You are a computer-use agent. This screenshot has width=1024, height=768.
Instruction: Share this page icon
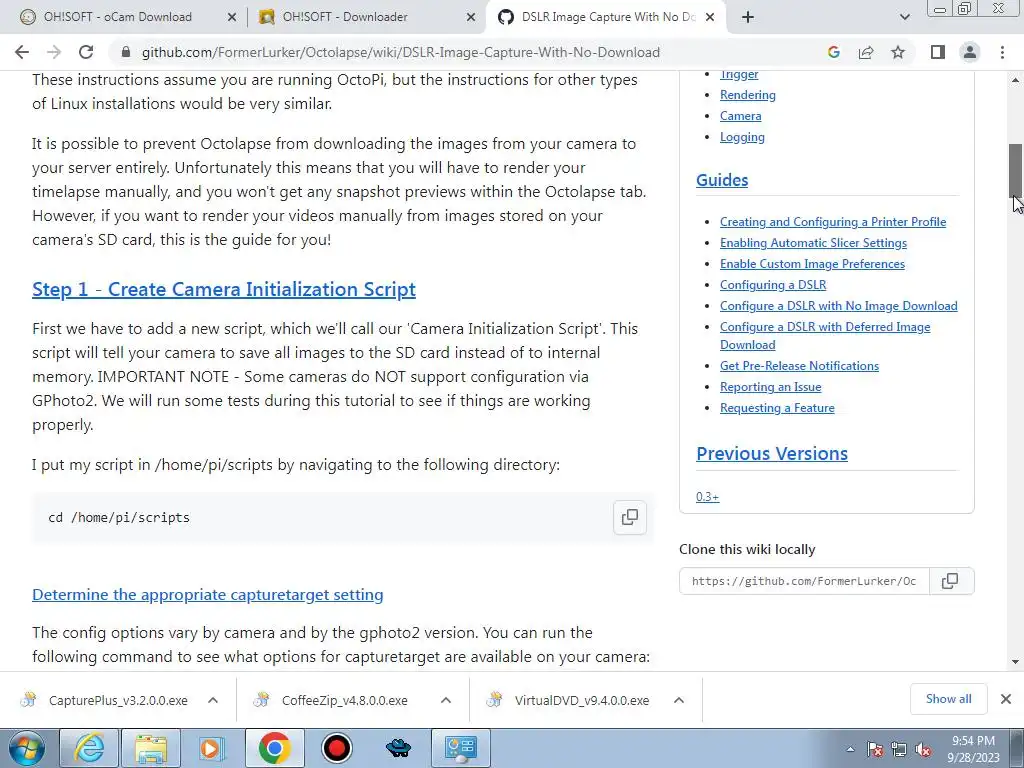pyautogui.click(x=866, y=52)
